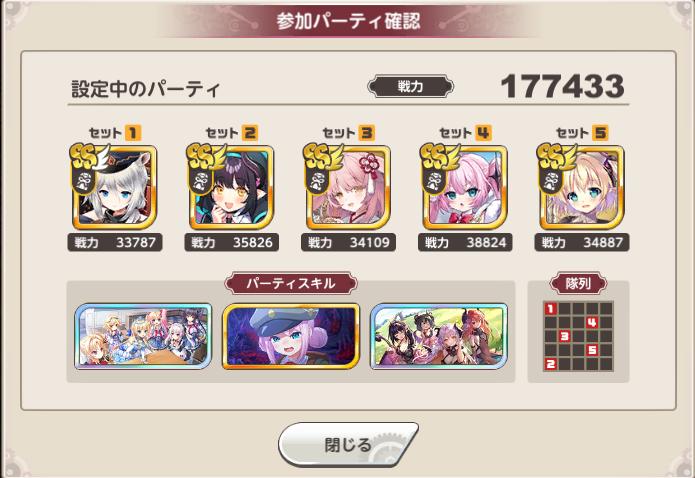695x478 pixels.
Task: Click the class emblem on Set 3 portrait
Action: 317,181
